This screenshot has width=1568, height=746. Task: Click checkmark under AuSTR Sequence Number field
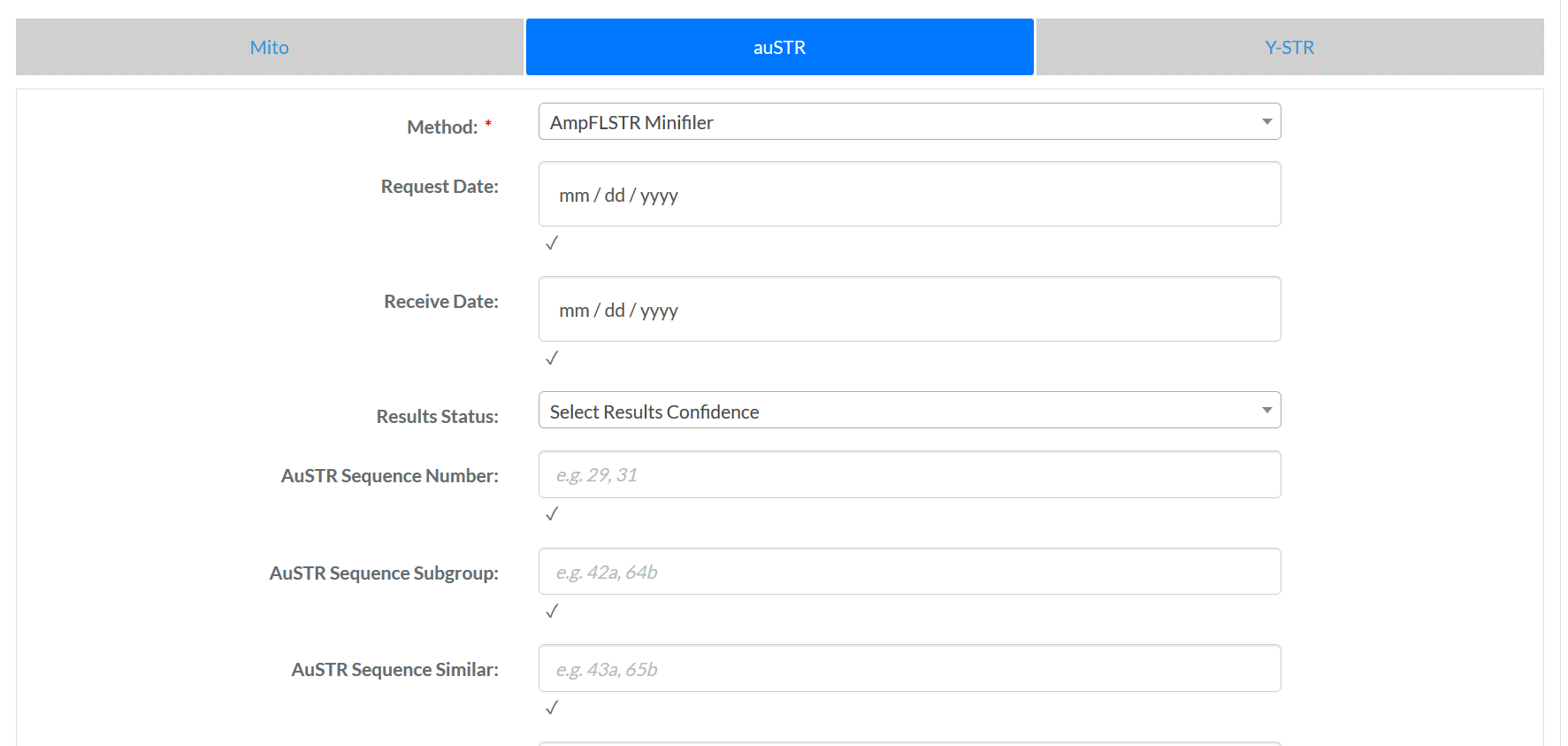(x=552, y=513)
